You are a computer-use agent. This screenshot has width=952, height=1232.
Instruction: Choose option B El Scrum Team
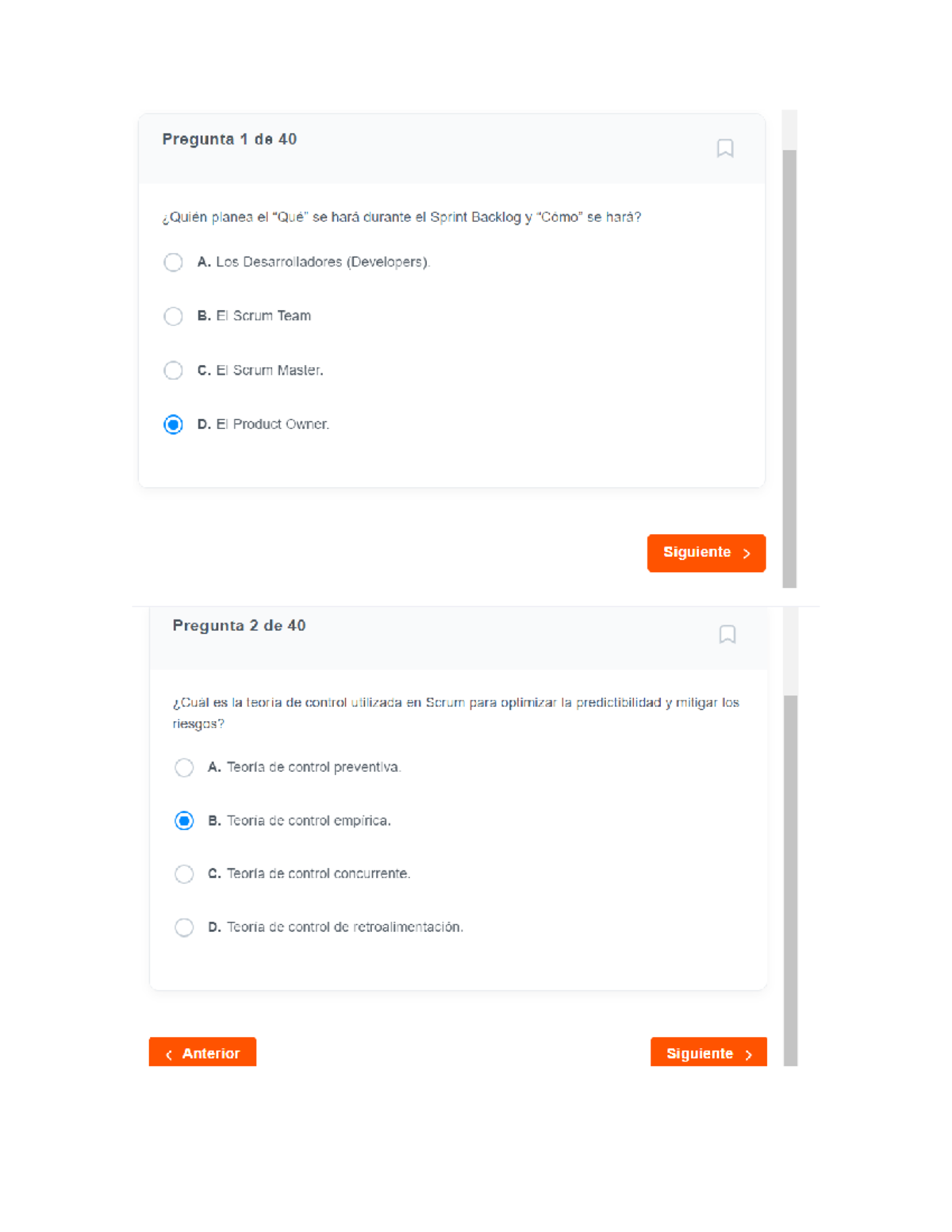tap(173, 317)
